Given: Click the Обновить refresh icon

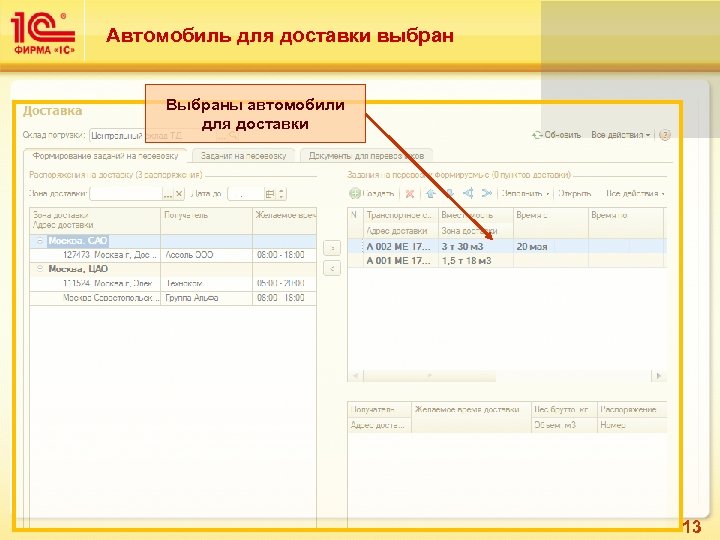Looking at the screenshot, I should pos(537,135).
